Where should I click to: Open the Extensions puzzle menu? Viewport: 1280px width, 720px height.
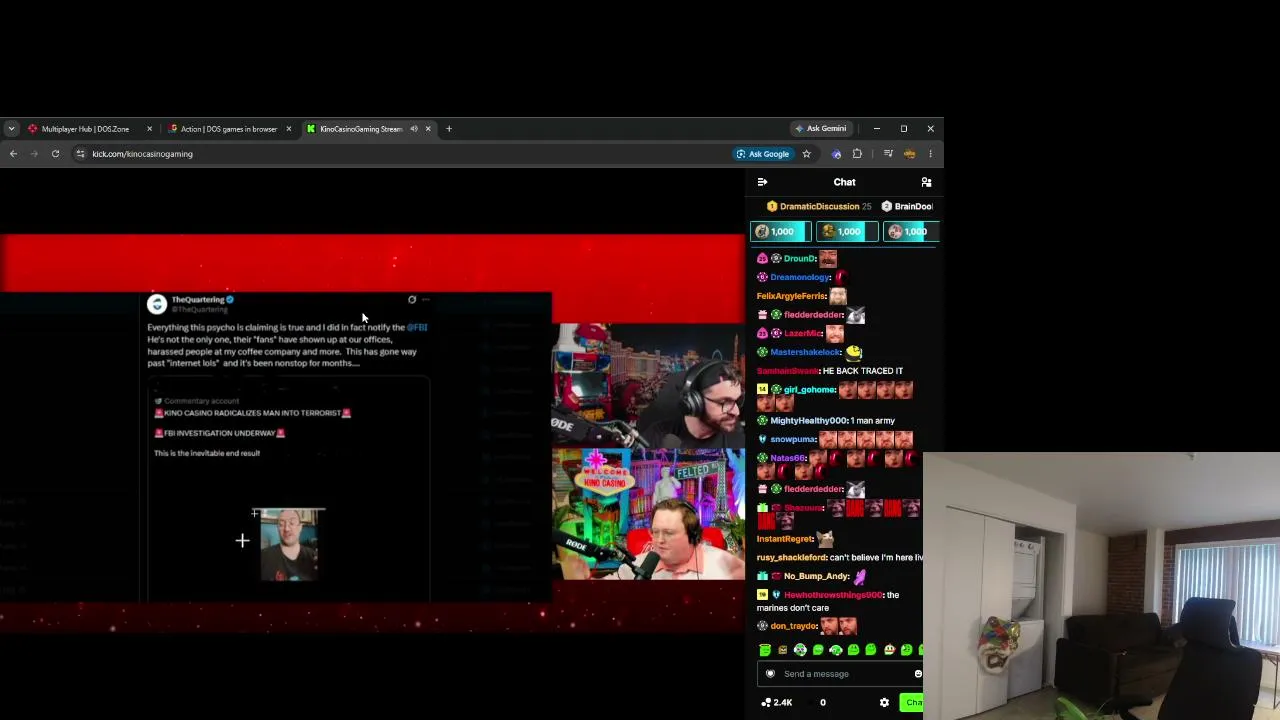tap(857, 154)
